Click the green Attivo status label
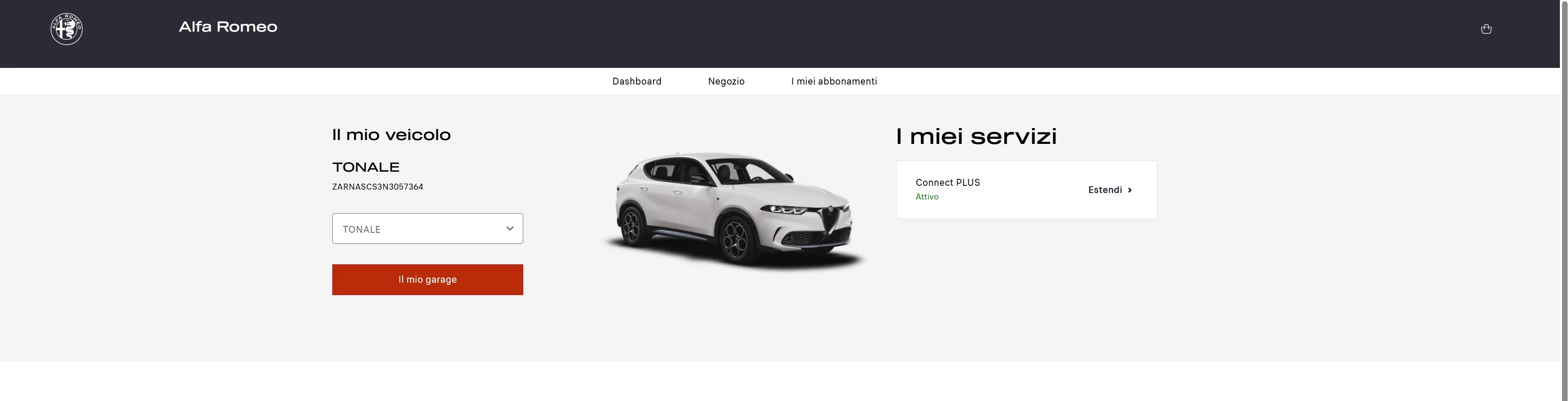Viewport: 1568px width, 401px height. 927,196
